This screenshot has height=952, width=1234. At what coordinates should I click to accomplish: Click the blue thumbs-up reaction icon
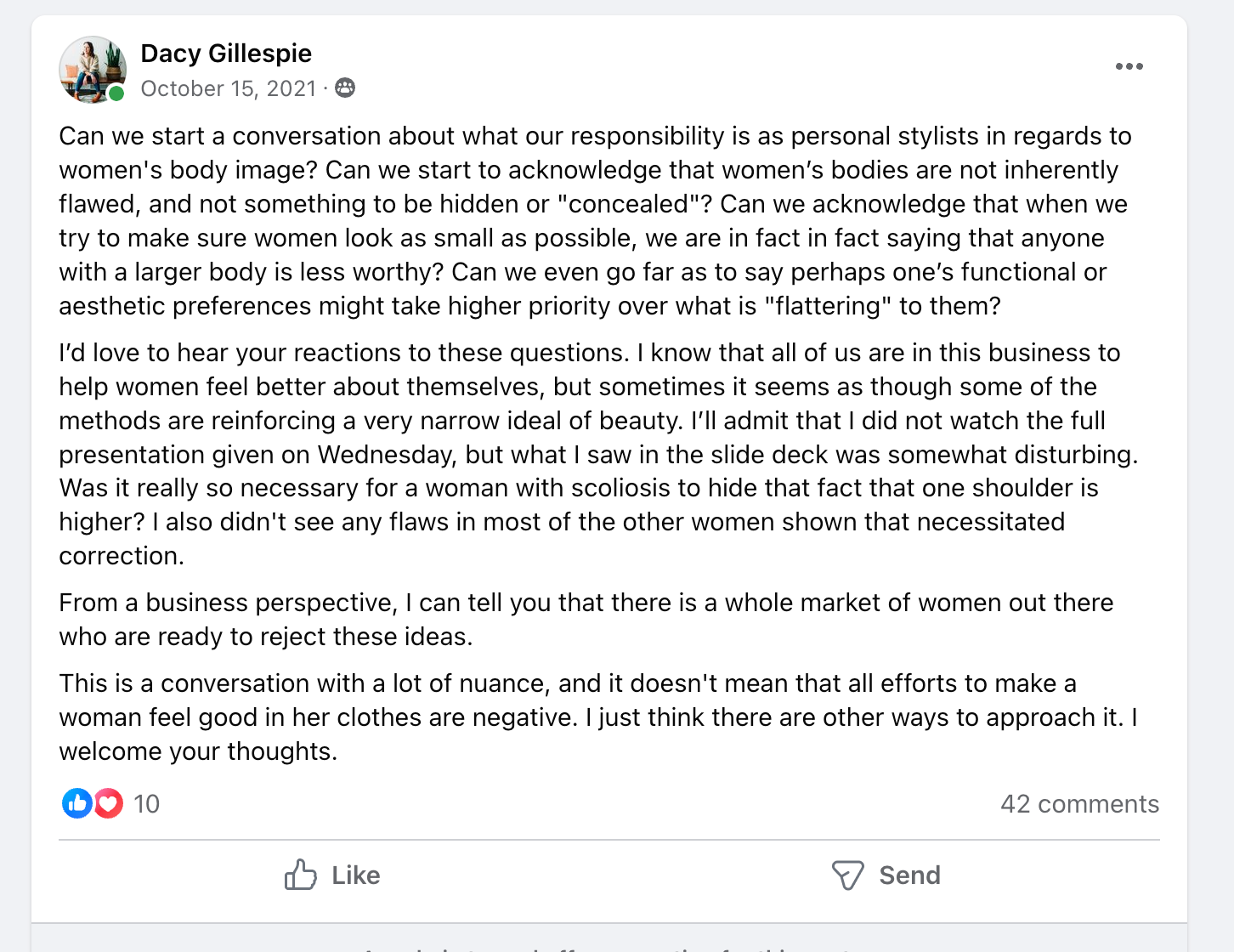click(x=76, y=803)
